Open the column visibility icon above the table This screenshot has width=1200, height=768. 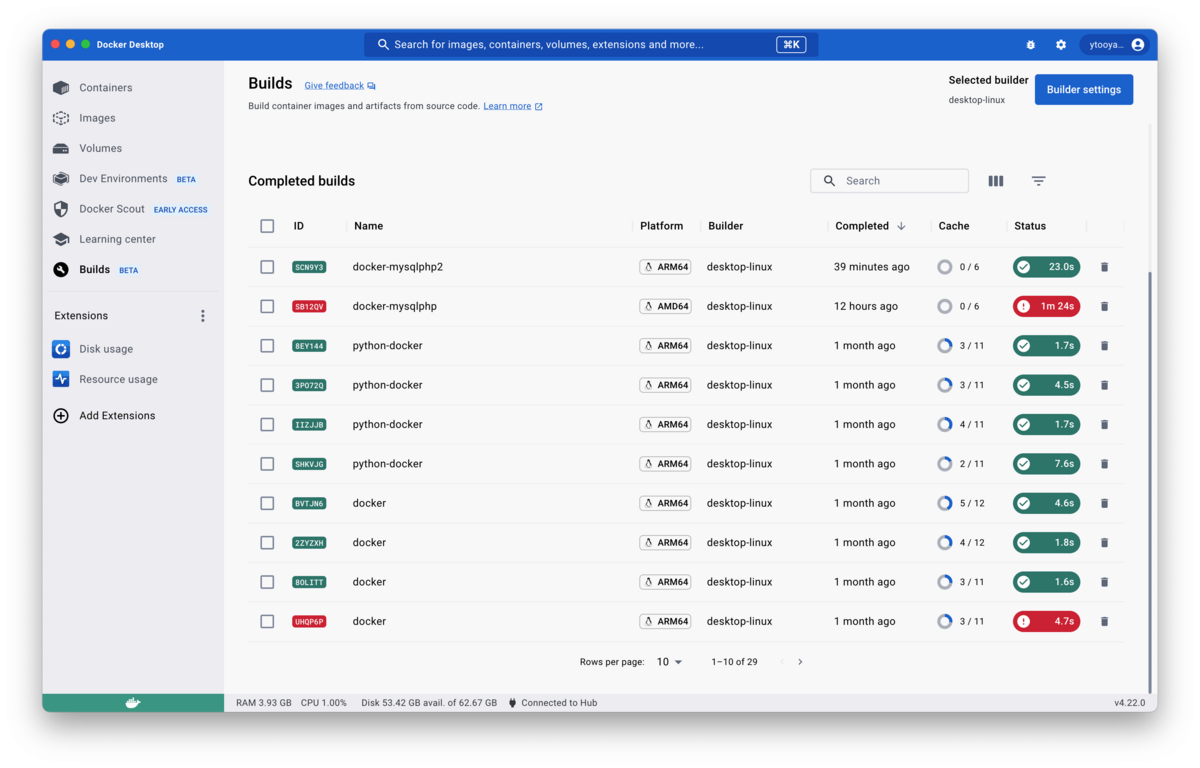[x=995, y=181]
